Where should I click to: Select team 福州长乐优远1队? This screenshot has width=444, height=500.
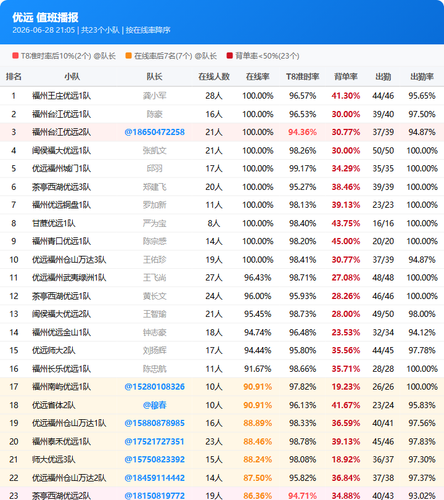pos(61,369)
